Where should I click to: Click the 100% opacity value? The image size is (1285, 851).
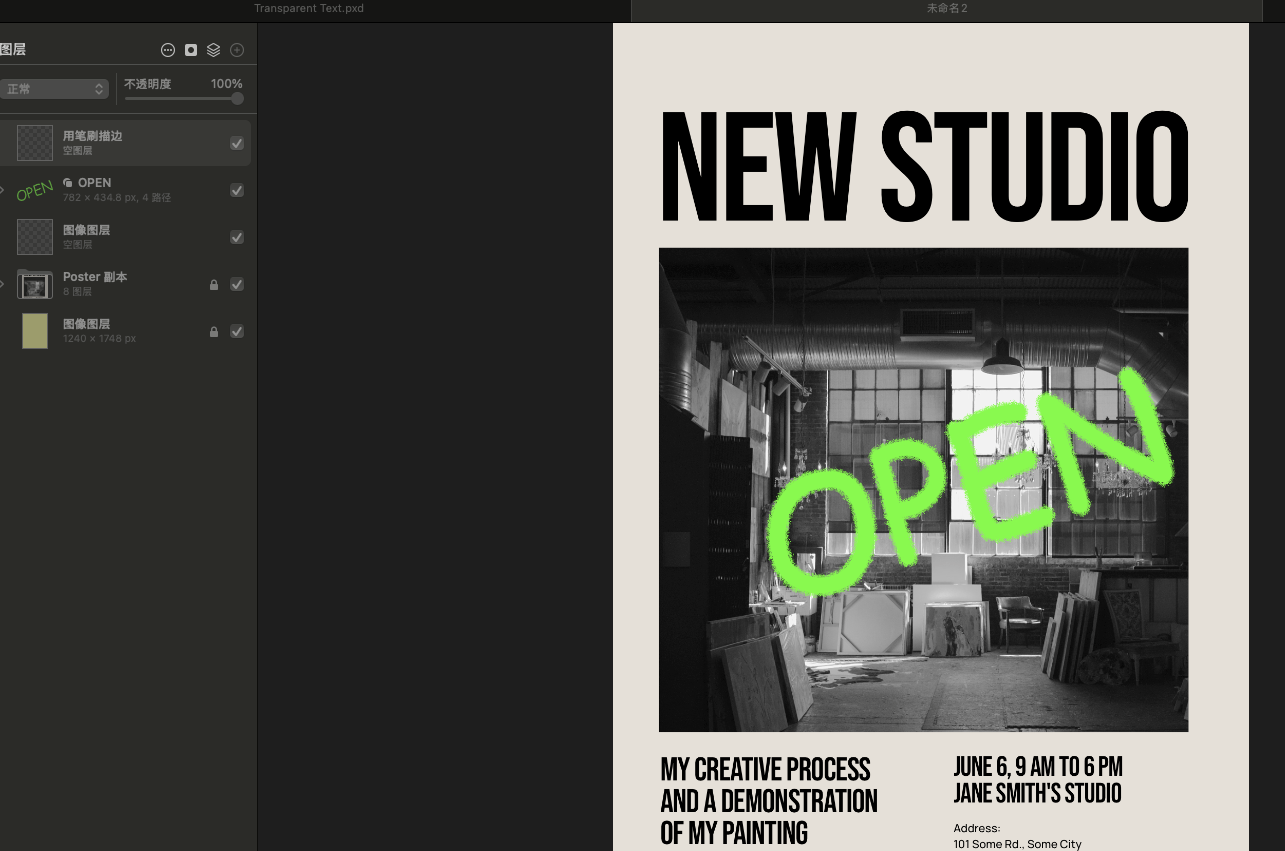tap(227, 84)
